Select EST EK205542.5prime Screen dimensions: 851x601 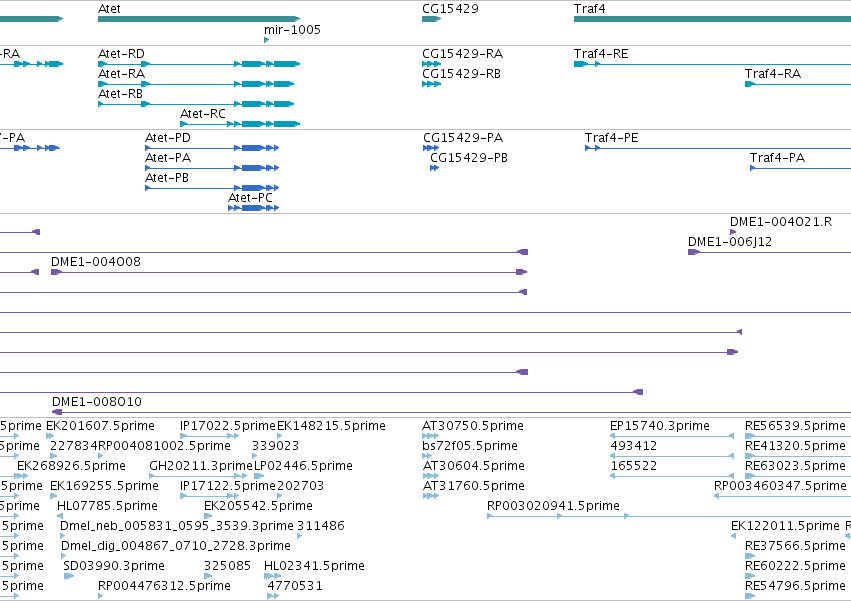coord(208,516)
